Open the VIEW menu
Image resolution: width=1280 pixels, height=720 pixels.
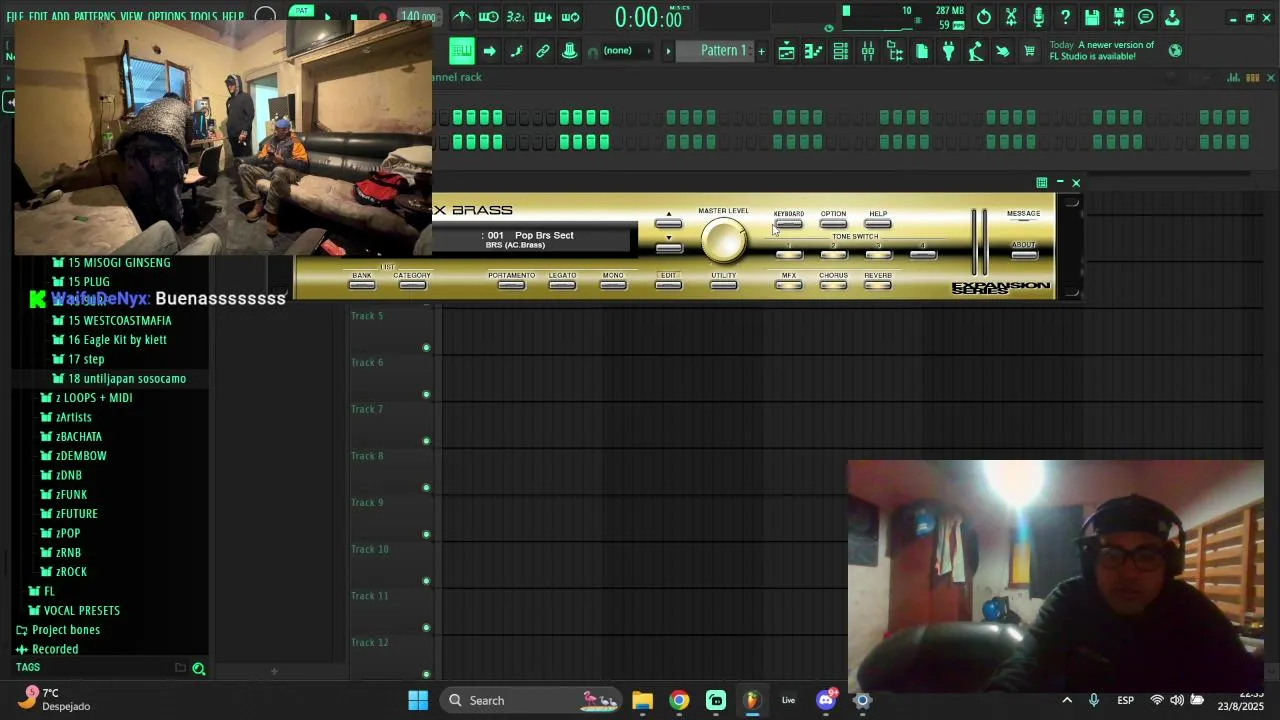coord(131,17)
